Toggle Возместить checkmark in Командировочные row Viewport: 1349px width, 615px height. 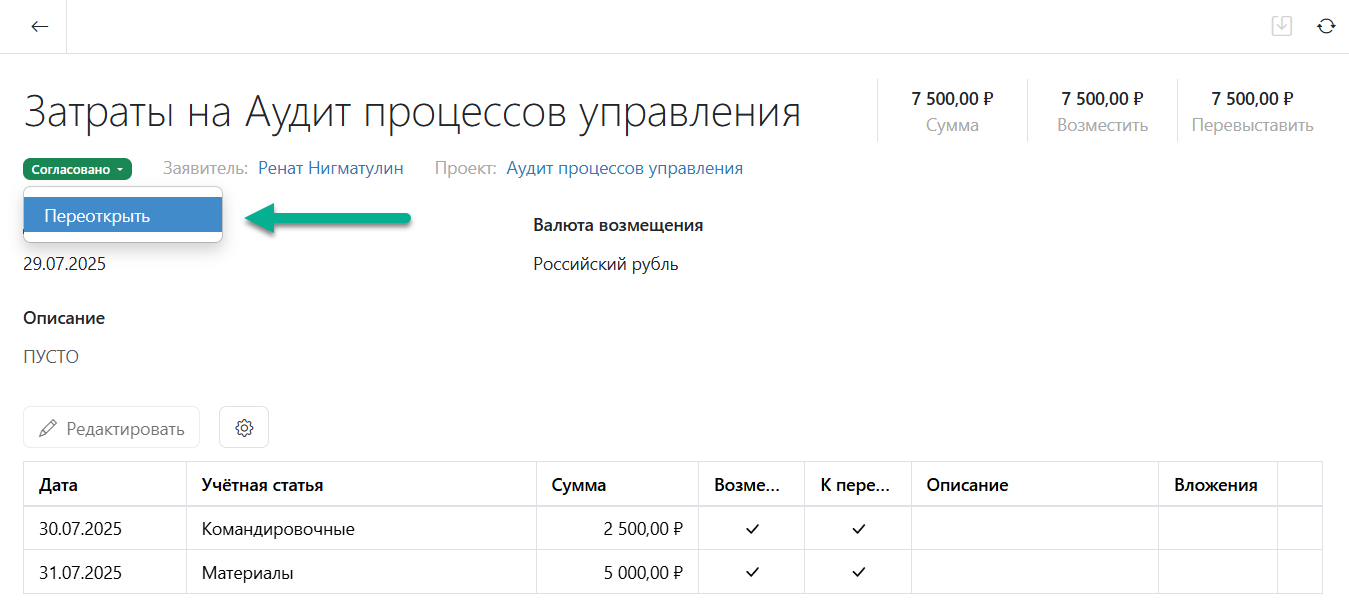tap(752, 528)
